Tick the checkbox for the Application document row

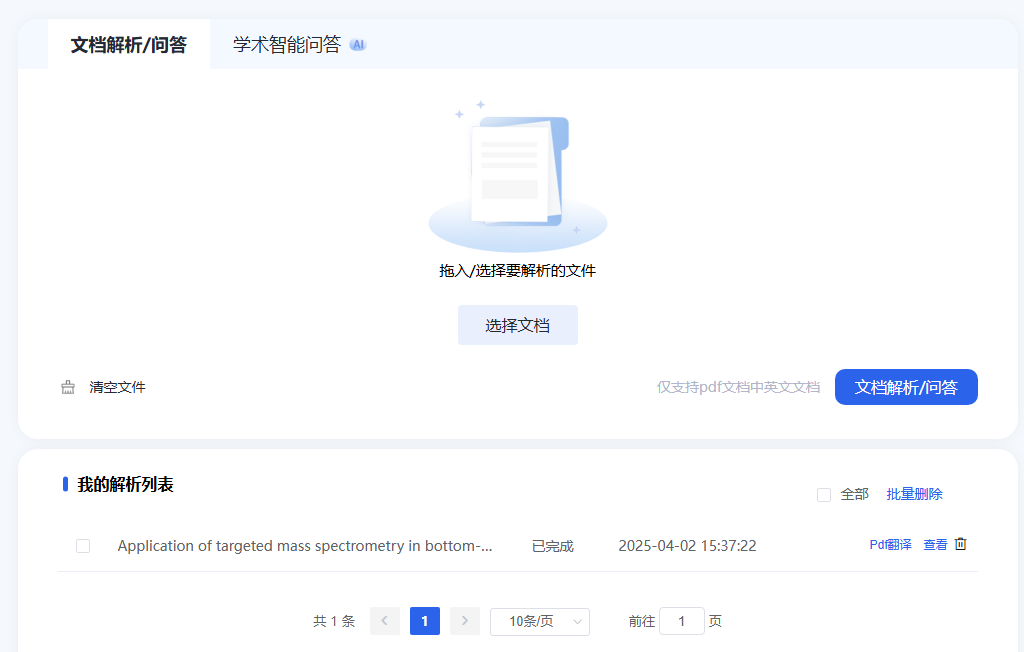(83, 546)
